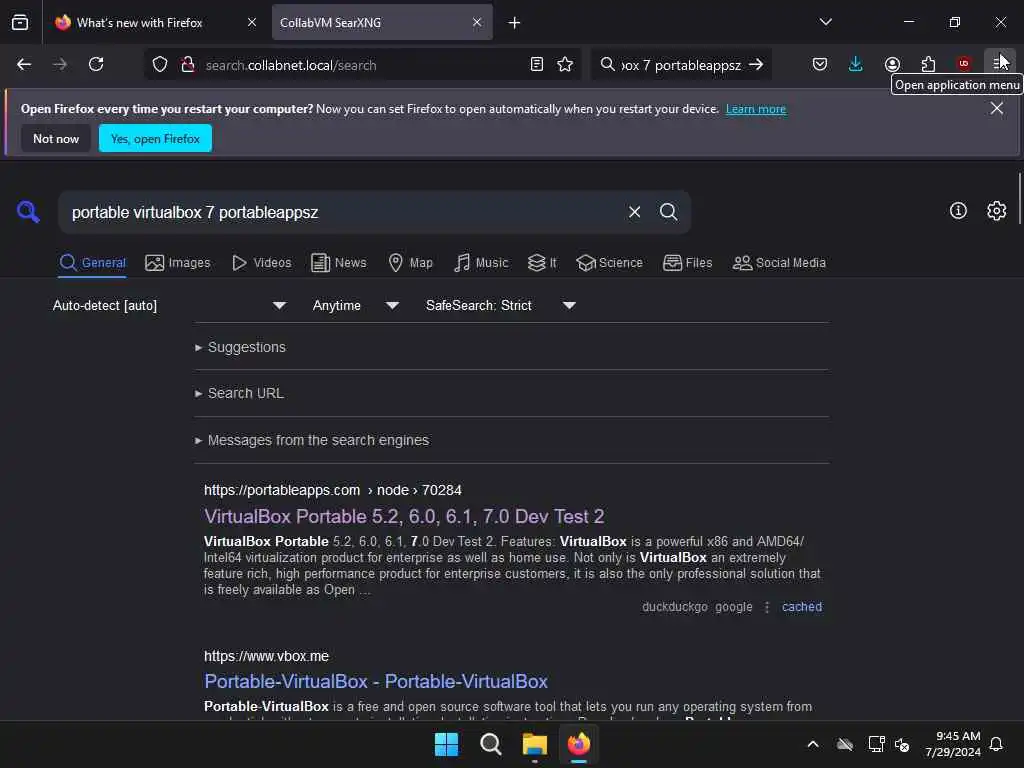Open new browser tab

click(514, 22)
